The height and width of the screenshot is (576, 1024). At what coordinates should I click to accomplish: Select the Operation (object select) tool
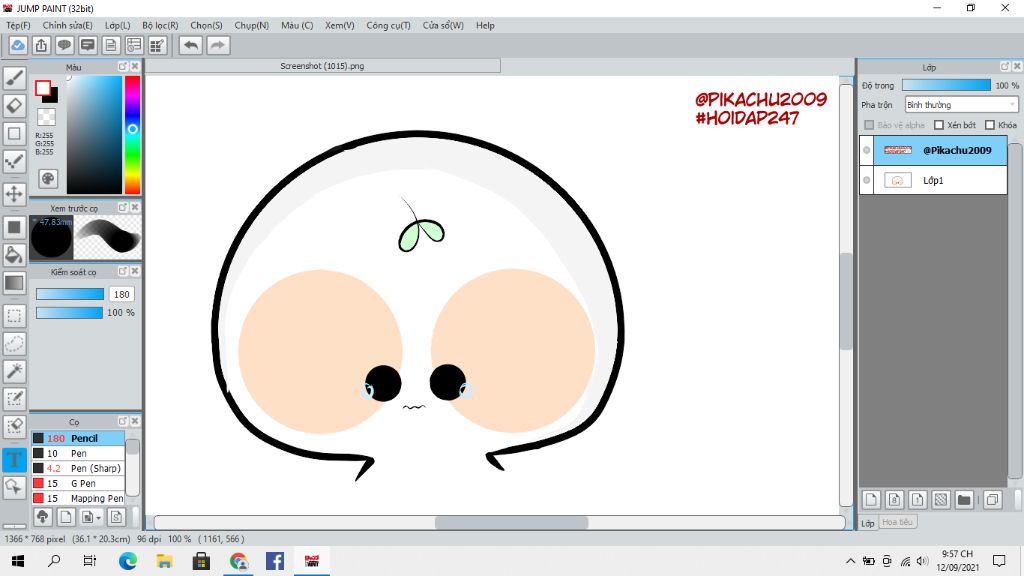tap(14, 487)
